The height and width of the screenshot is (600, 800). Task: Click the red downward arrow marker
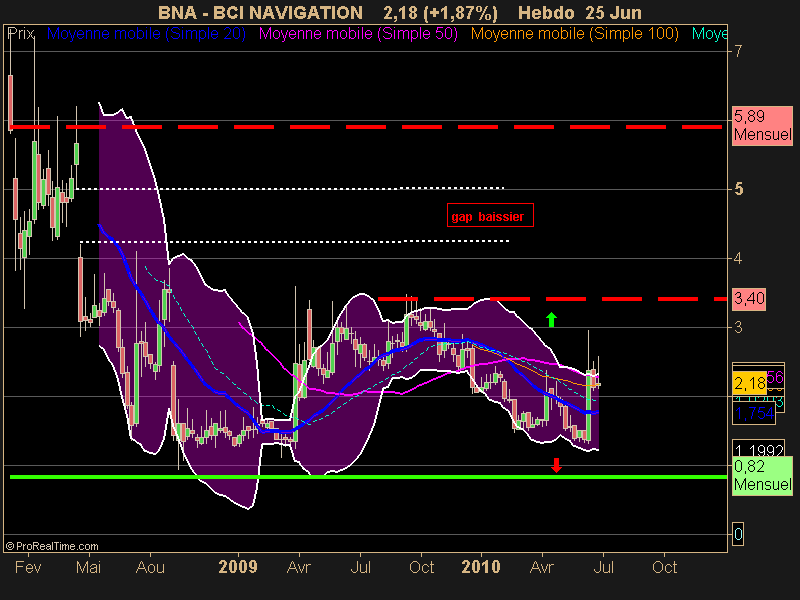click(x=556, y=465)
